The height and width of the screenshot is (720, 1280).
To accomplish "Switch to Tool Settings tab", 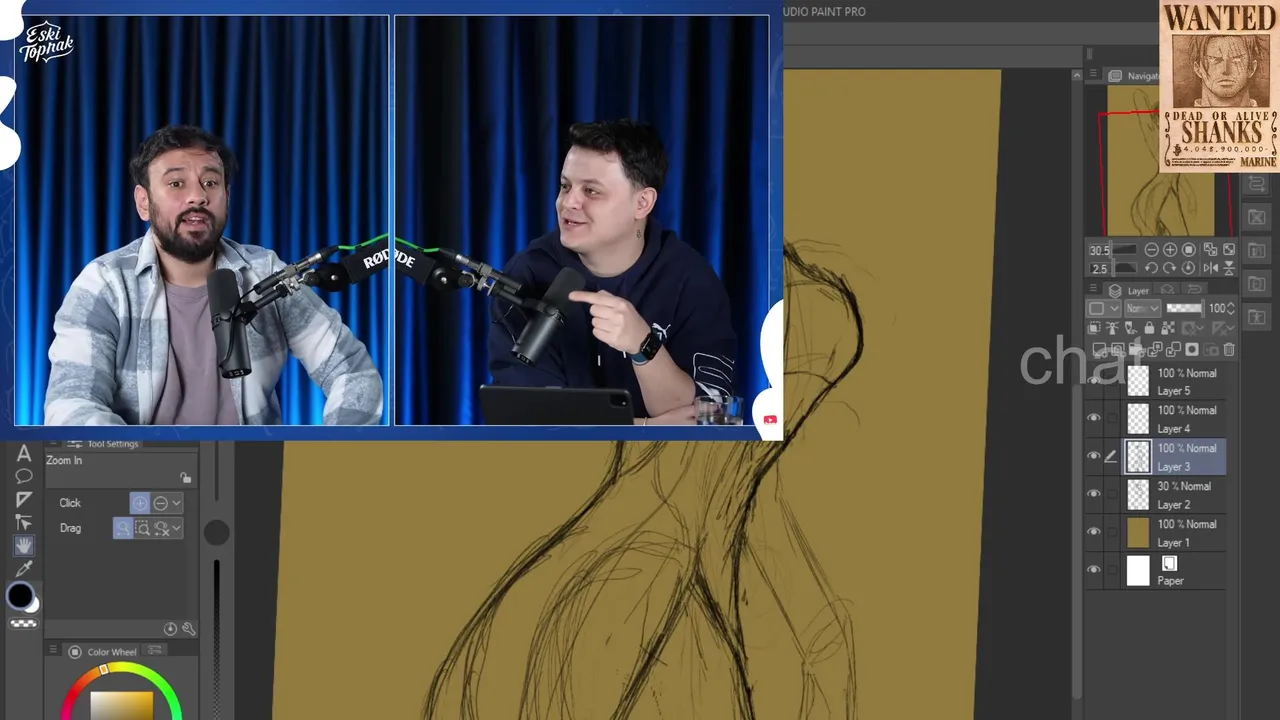I will click(x=105, y=444).
